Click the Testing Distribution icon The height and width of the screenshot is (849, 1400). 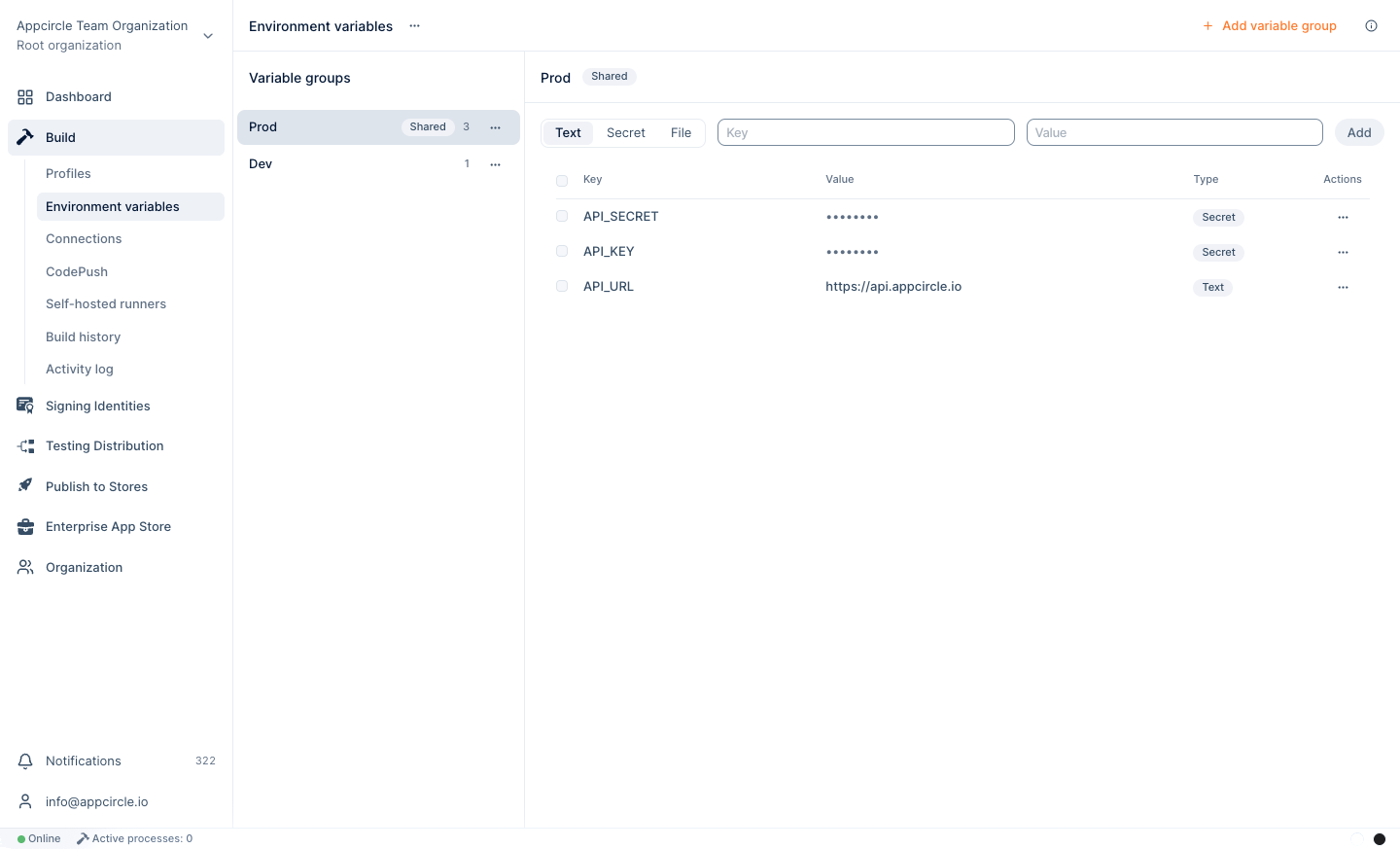click(25, 446)
